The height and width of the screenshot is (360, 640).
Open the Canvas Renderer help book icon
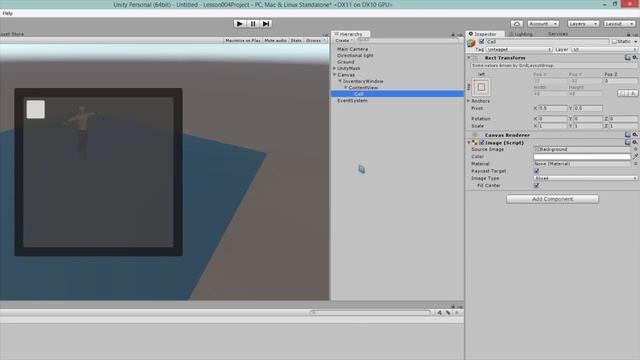point(628,135)
